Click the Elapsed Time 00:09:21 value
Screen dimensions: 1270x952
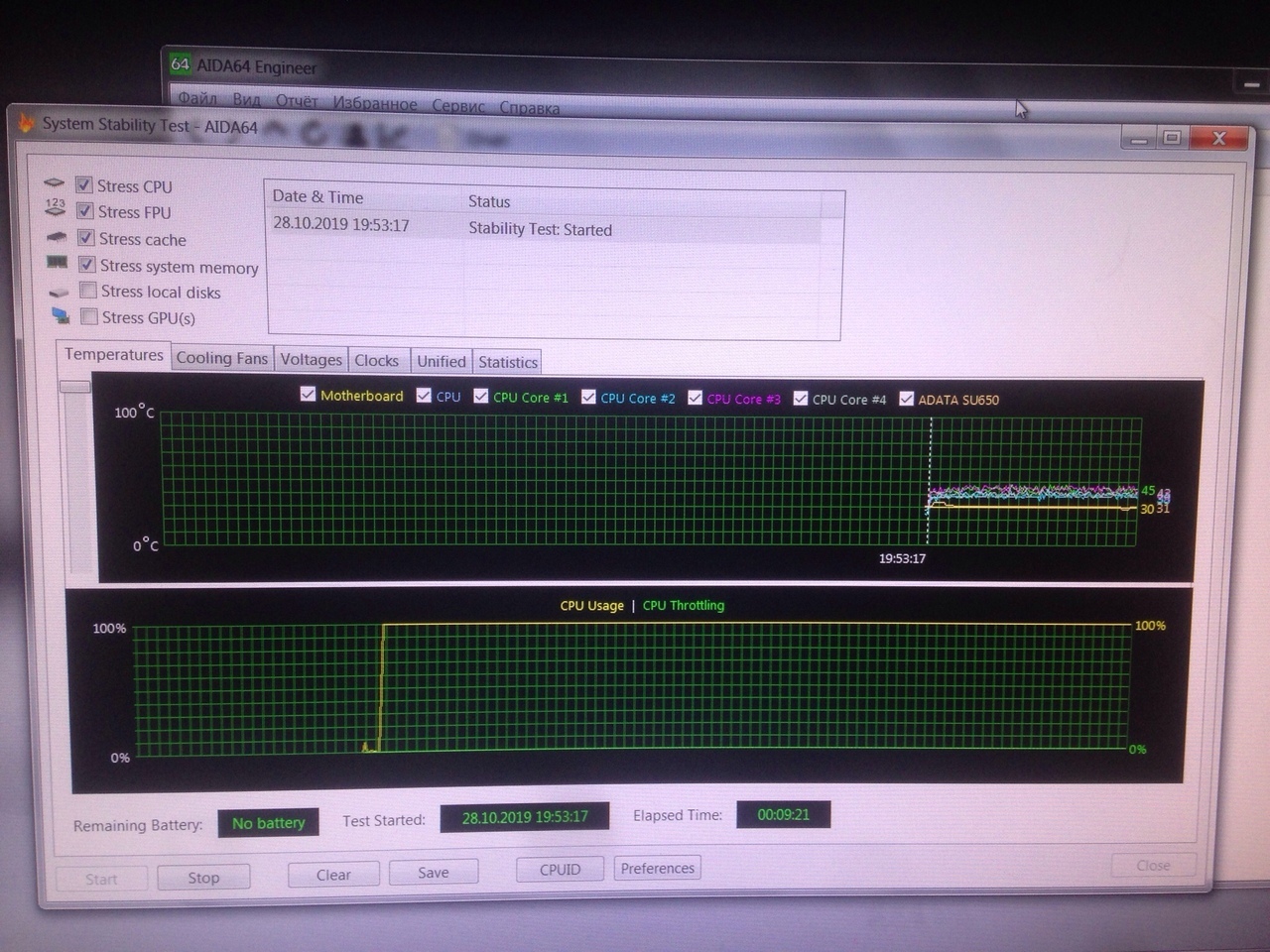point(784,814)
